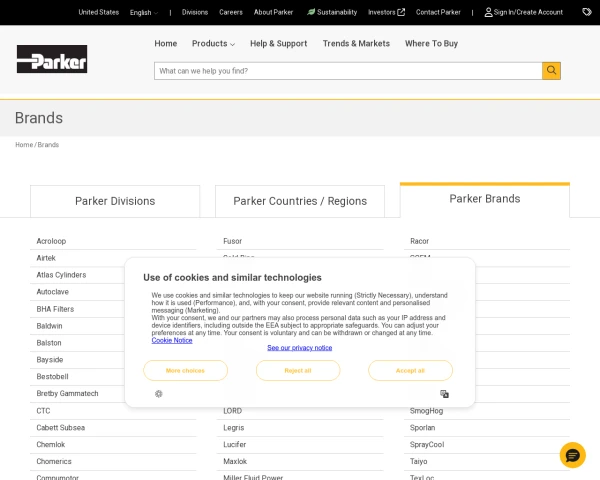Screen dimensions: 600x480
Task: Open Trends & Markets menu
Action: pos(356,44)
